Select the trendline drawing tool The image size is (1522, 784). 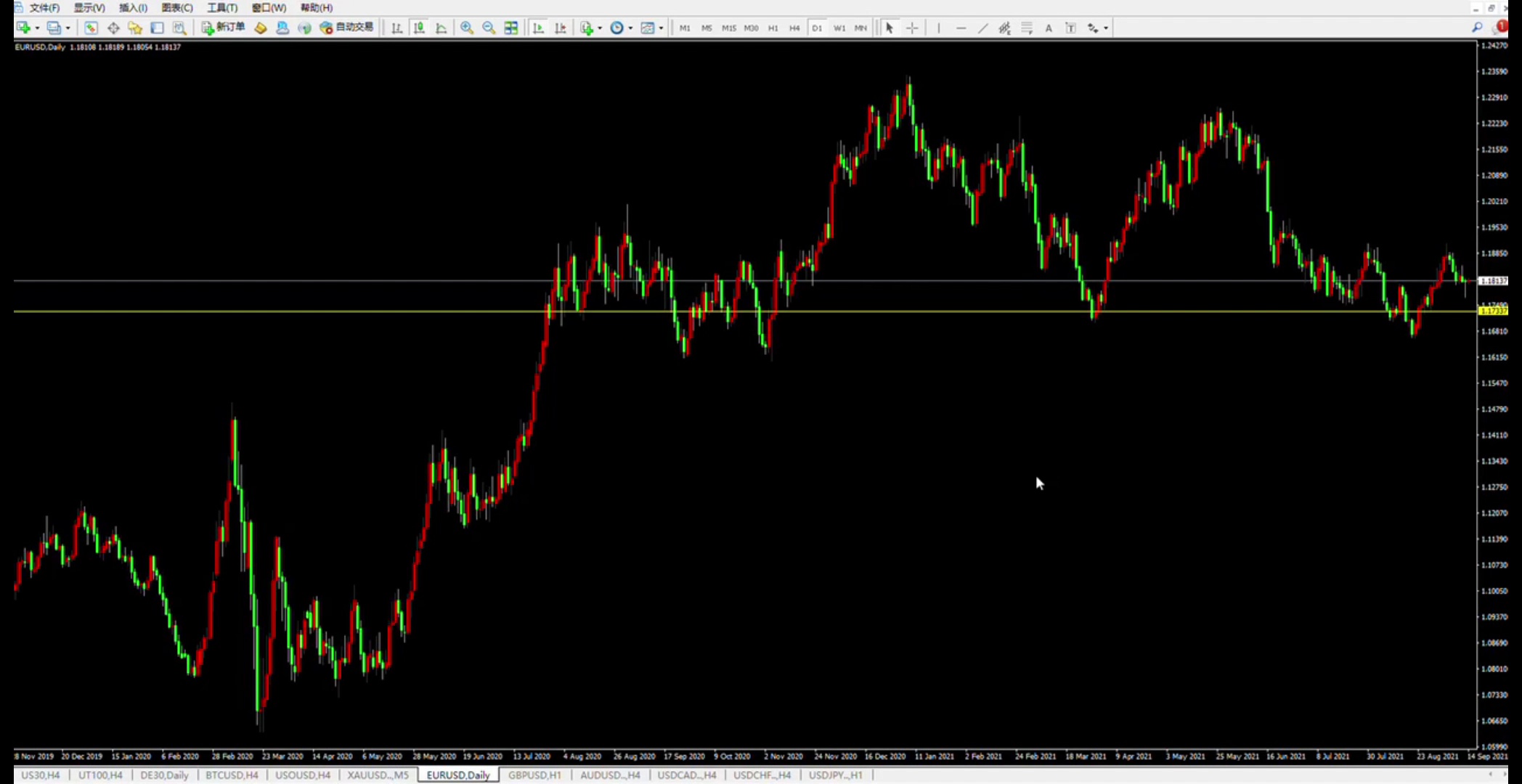point(982,28)
